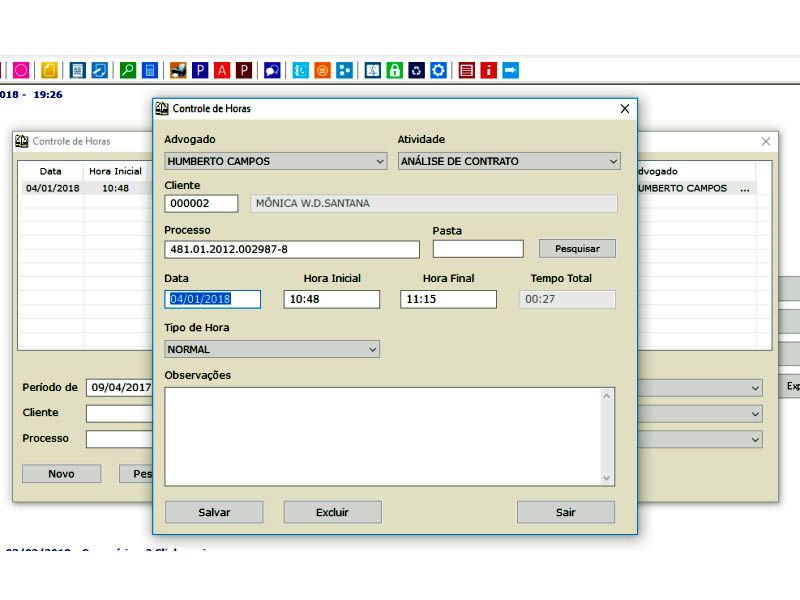
Task: Expand the Advogado dropdown
Action: coord(379,161)
